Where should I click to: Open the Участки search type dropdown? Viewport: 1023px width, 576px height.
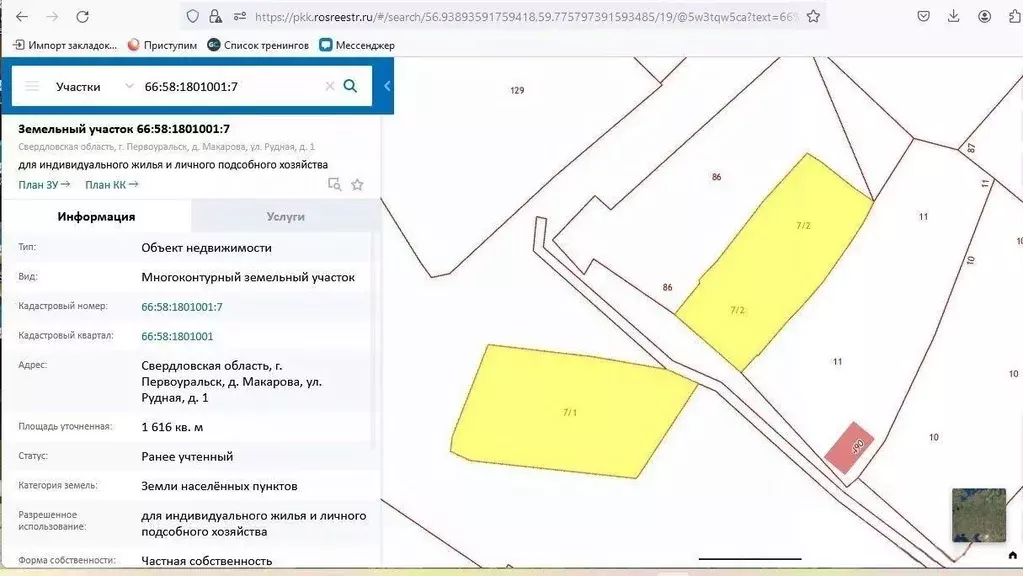point(93,86)
